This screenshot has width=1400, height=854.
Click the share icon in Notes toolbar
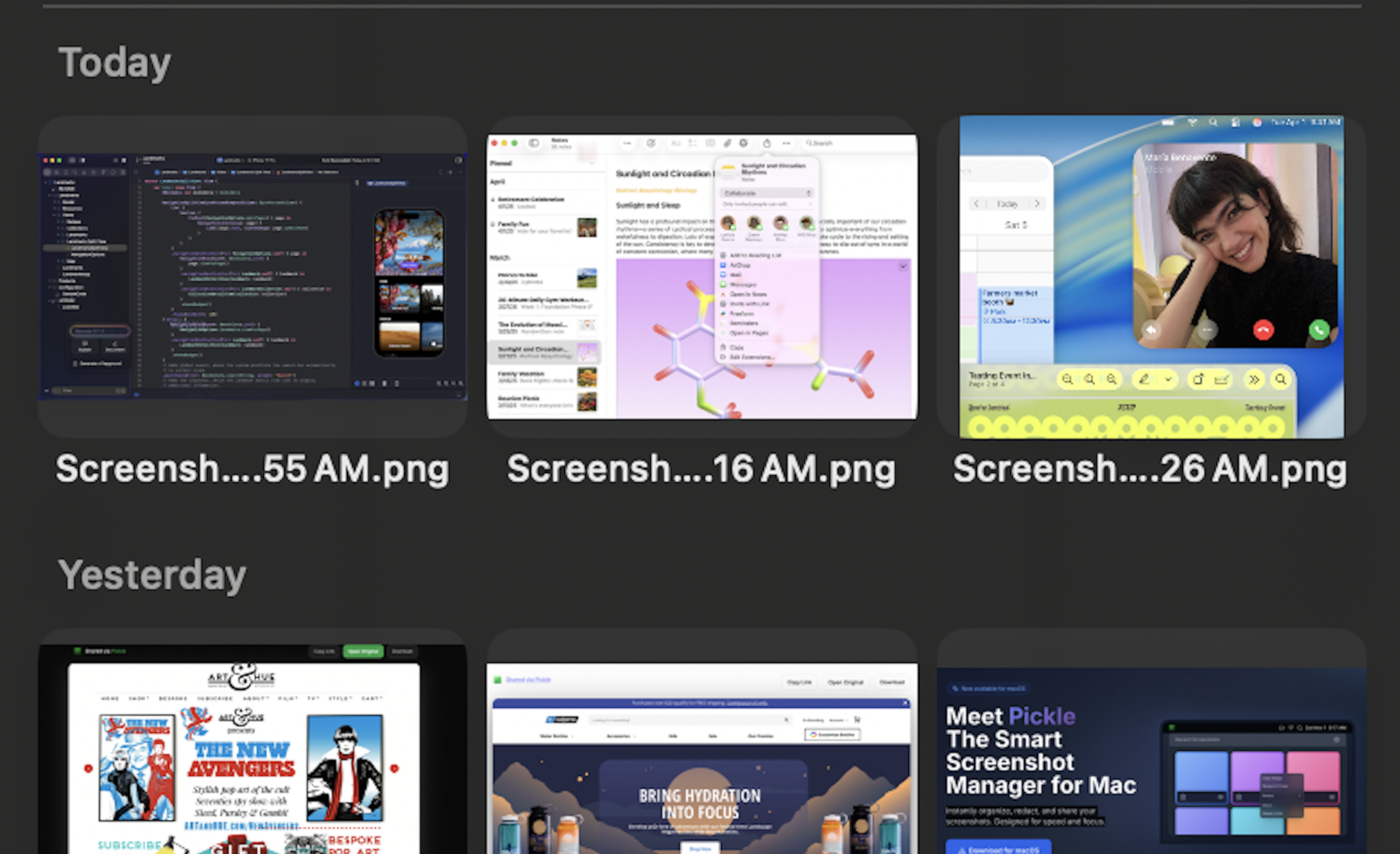point(766,143)
